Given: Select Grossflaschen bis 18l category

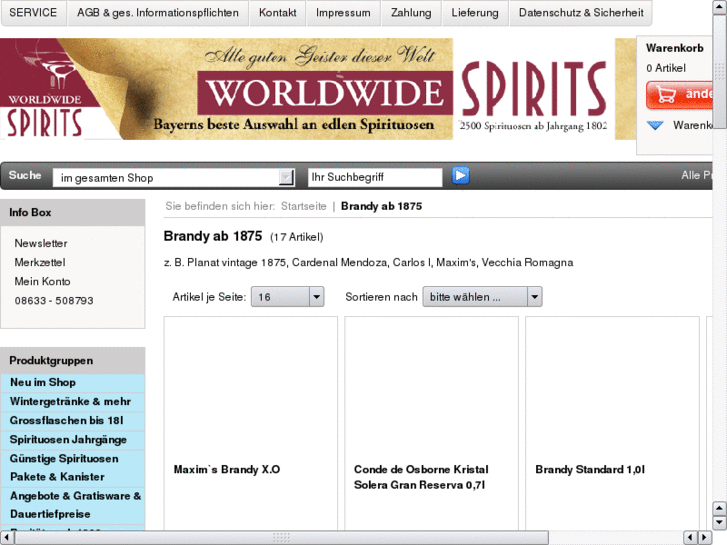Looking at the screenshot, I should pyautogui.click(x=72, y=420).
